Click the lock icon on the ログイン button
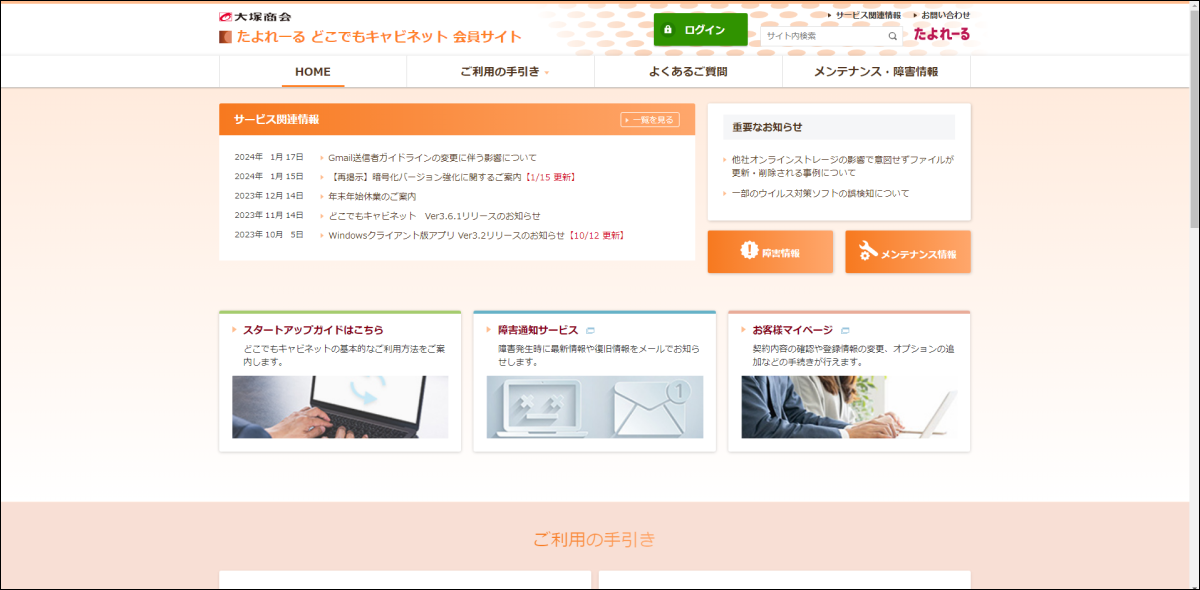 tap(669, 29)
